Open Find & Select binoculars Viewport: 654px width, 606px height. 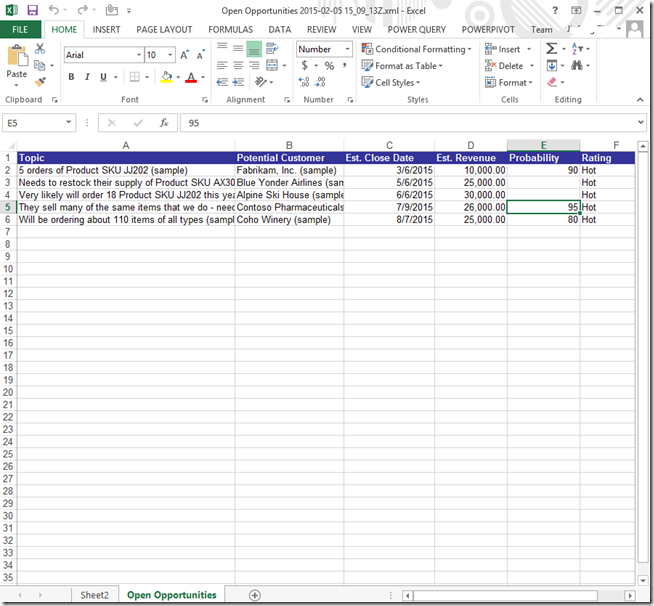point(577,65)
